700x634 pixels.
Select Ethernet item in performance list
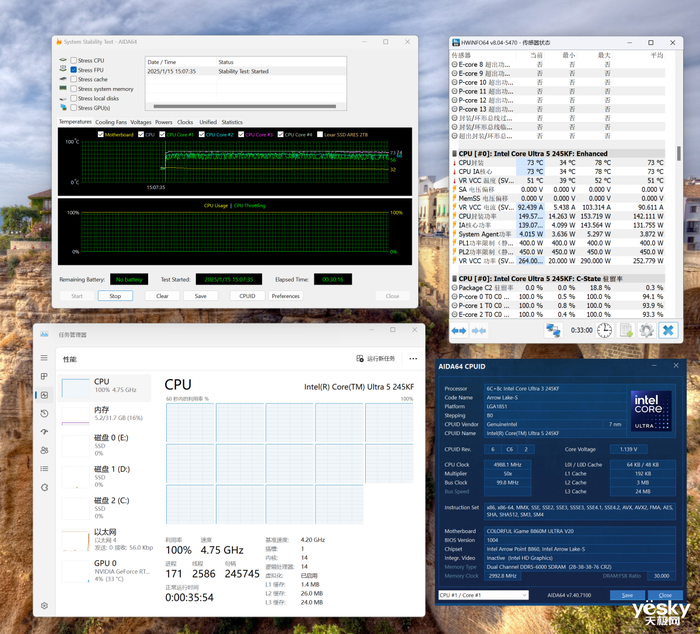pos(105,539)
